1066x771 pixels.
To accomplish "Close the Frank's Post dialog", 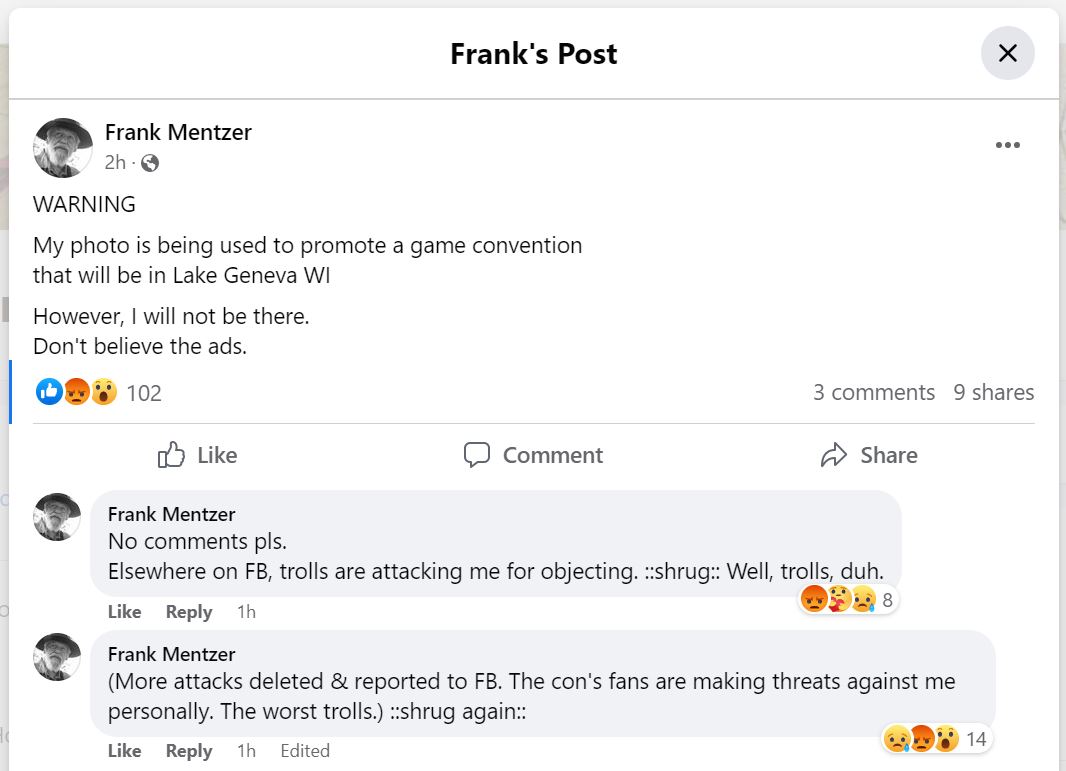I will [x=1007, y=53].
